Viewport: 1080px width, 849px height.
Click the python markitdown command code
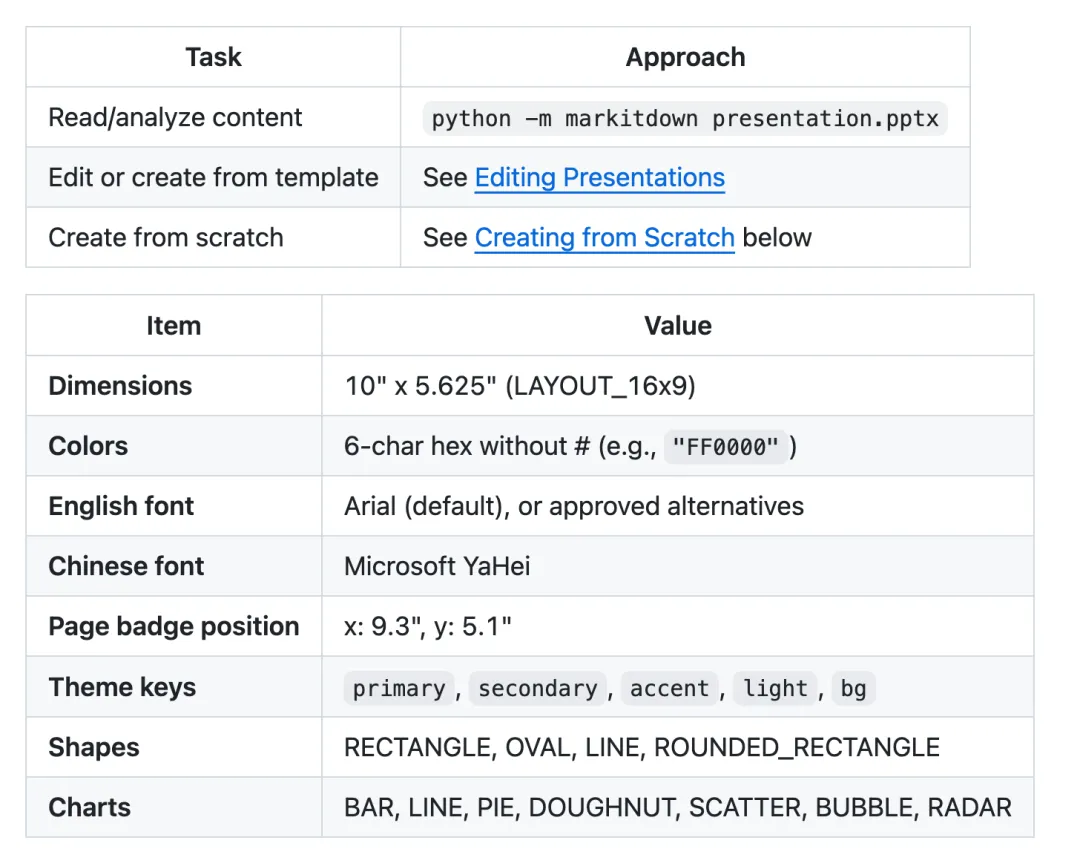pos(685,118)
